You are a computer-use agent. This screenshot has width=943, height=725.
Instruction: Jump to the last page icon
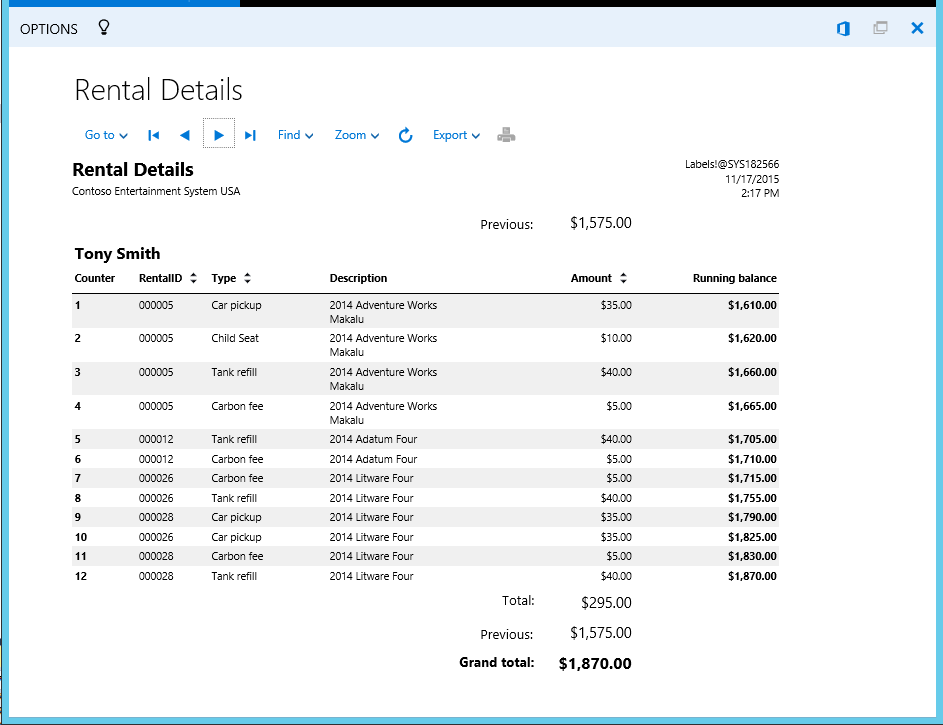pyautogui.click(x=250, y=134)
